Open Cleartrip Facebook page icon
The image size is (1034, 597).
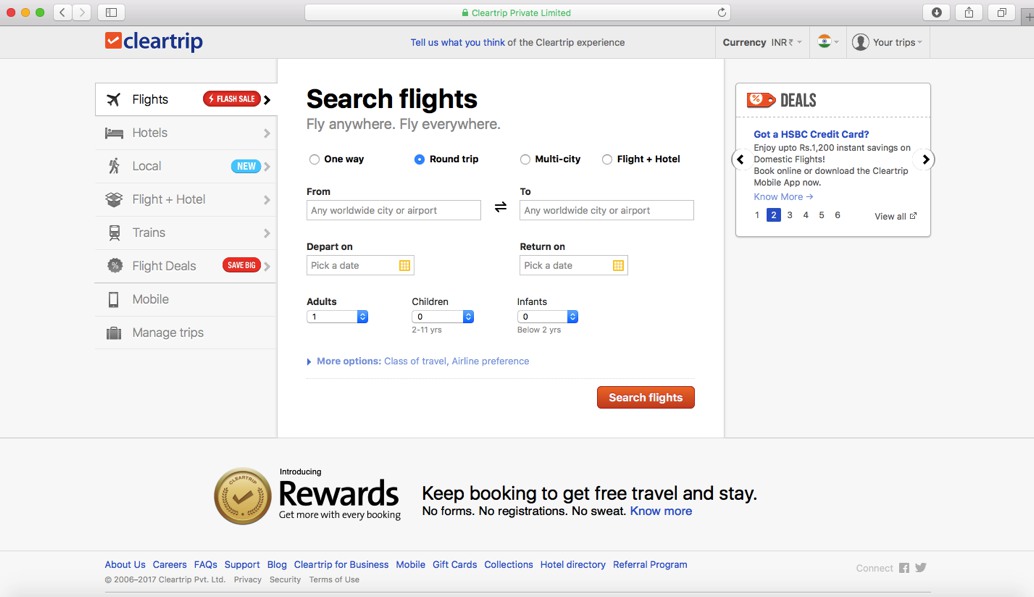903,568
